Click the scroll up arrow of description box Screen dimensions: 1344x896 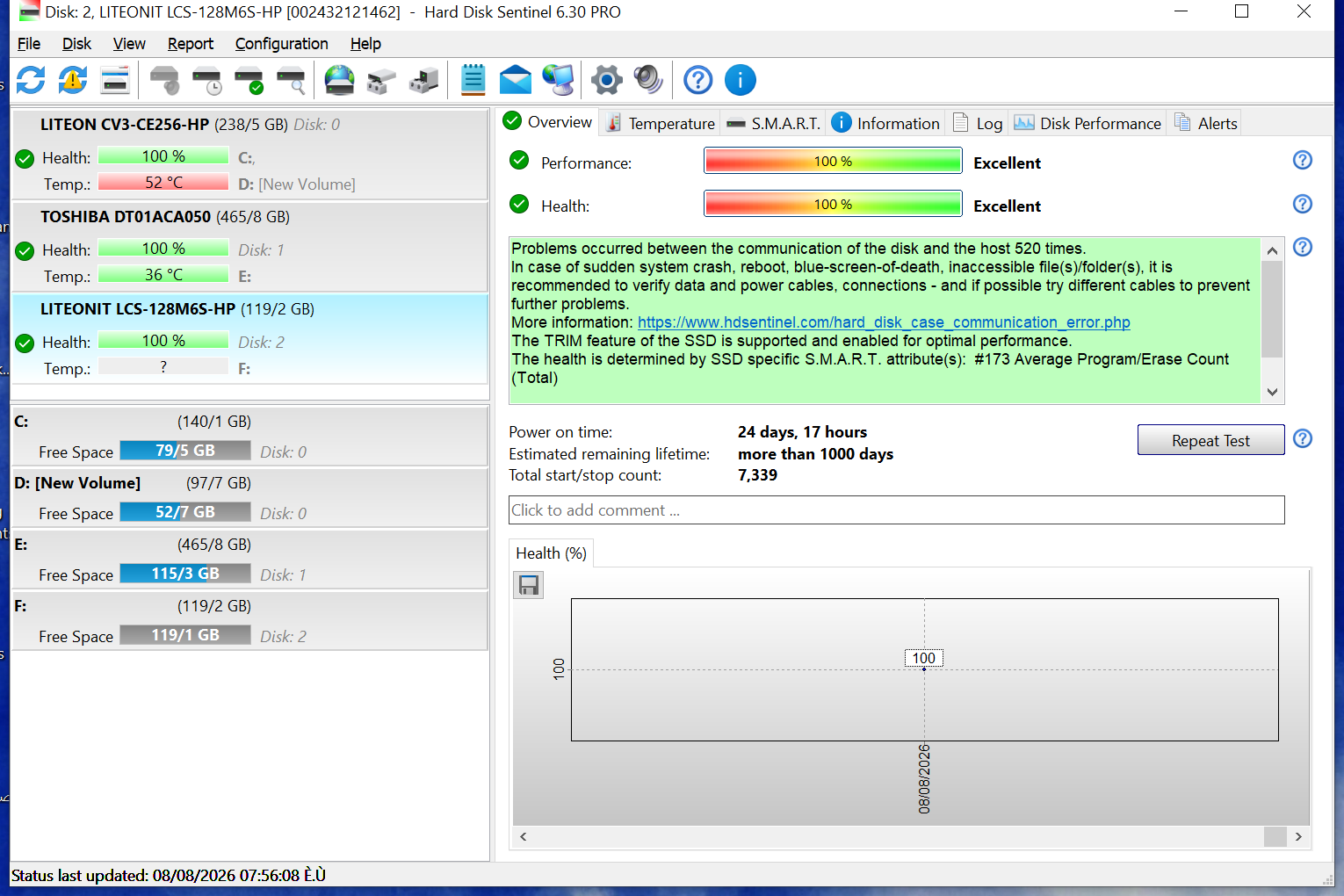pos(1272,250)
